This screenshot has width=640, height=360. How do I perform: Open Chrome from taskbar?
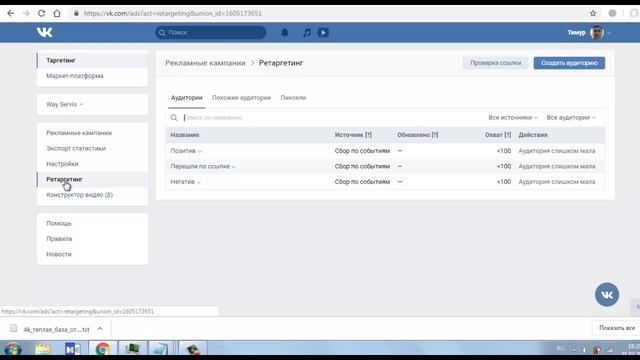[x=102, y=349]
